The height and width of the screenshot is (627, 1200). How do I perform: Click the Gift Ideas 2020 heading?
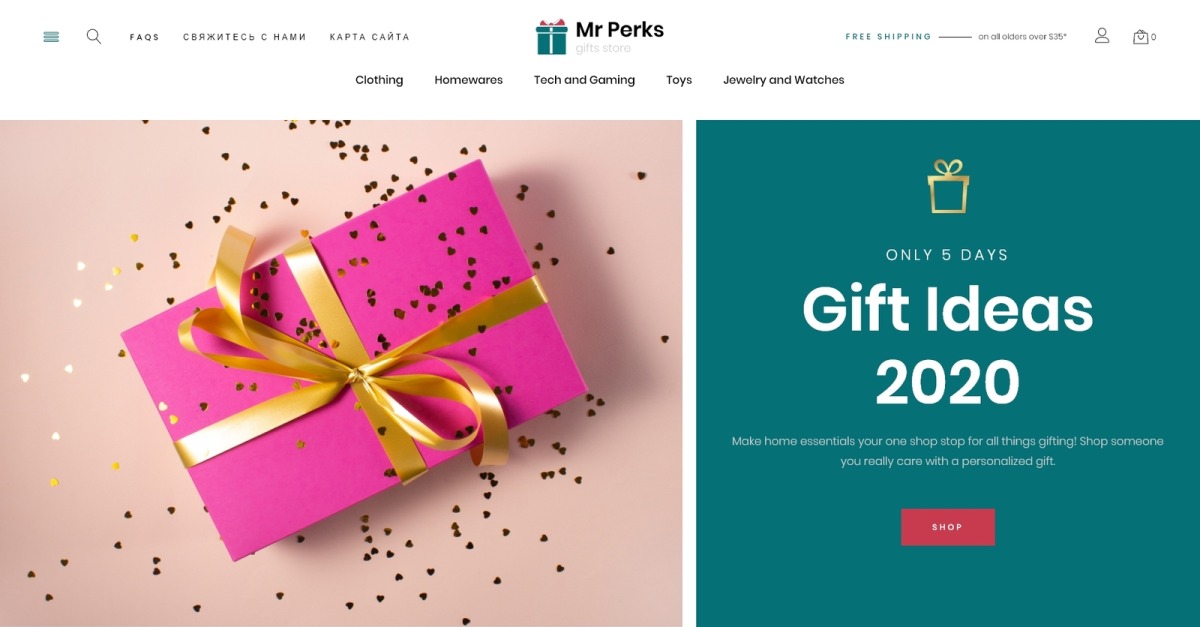click(948, 345)
